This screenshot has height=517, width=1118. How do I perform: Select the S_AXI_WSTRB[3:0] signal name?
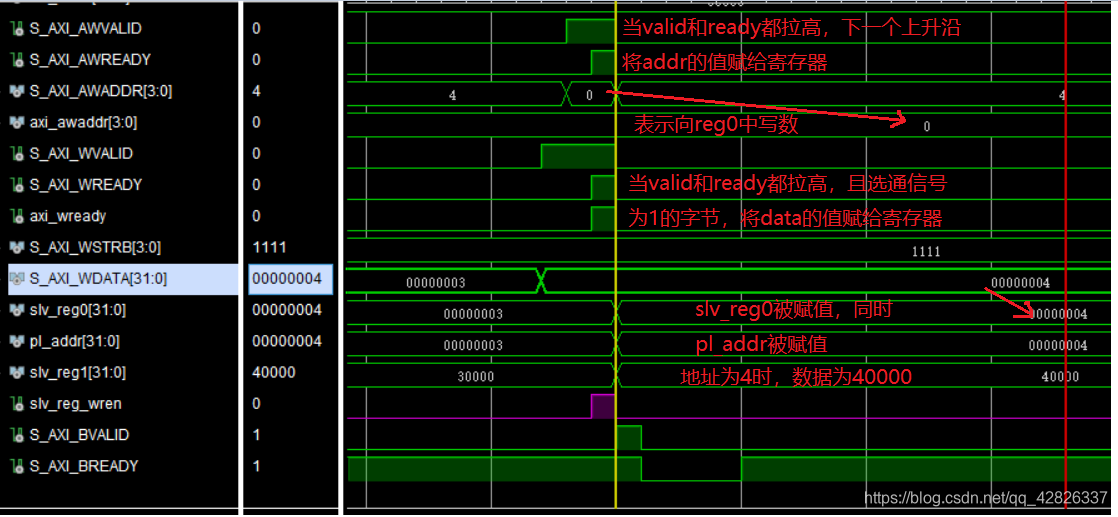95,247
